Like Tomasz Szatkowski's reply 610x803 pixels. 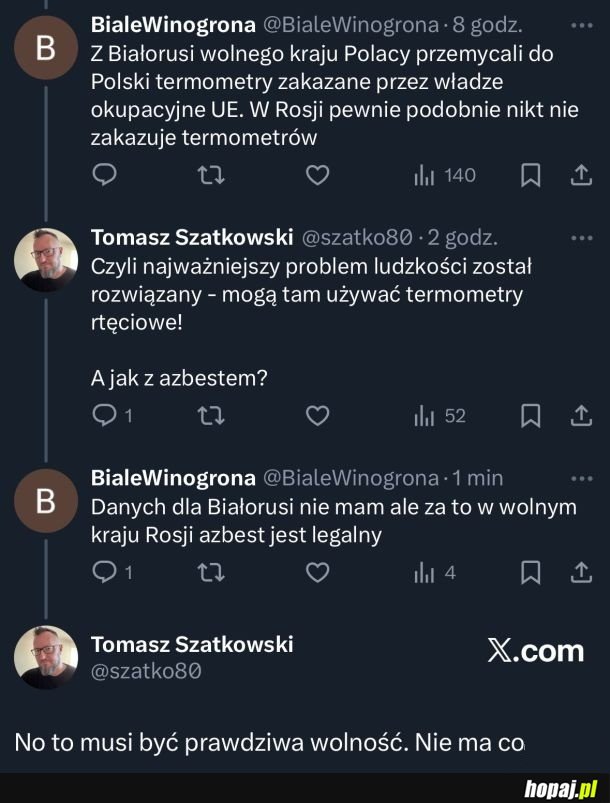[x=316, y=415]
